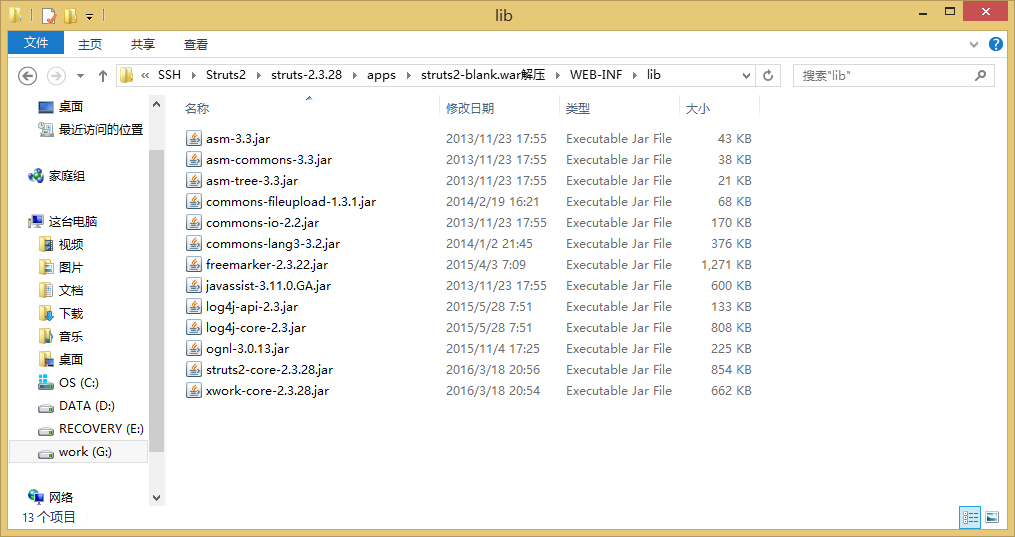Image resolution: width=1015 pixels, height=537 pixels.
Task: Select the commons-io-2.2.jar file icon
Action: 194,222
